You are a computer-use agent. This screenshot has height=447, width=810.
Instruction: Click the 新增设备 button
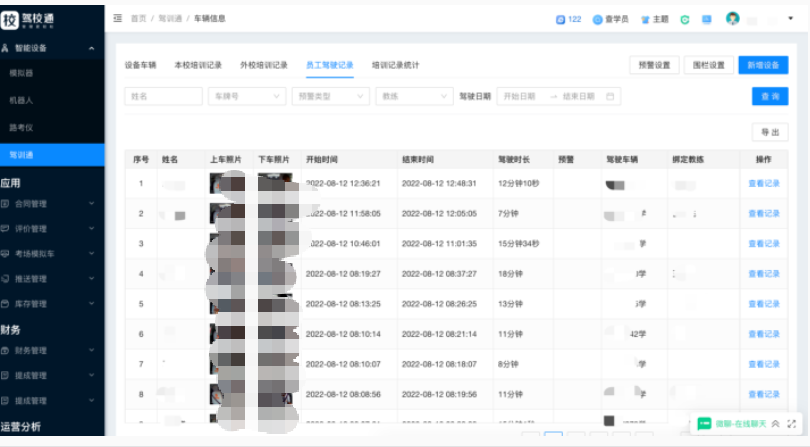[x=763, y=65]
